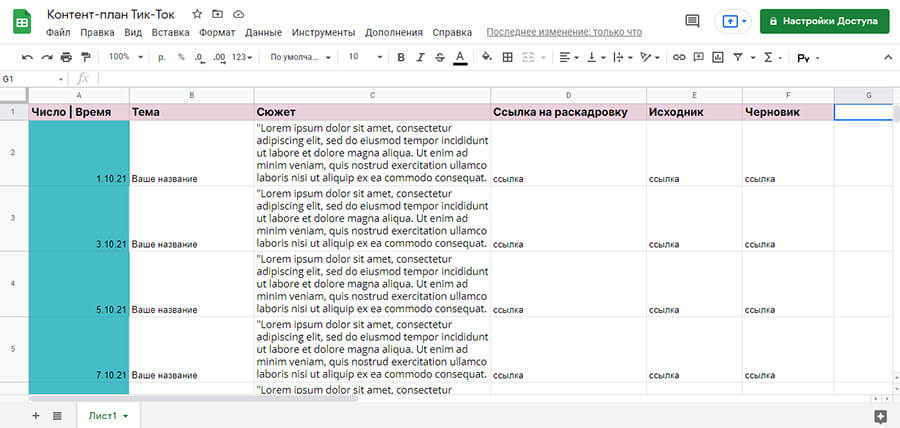Viewport: 900px width, 428px height.
Task: Expand the 100% zoom dropdown
Action: click(x=126, y=57)
